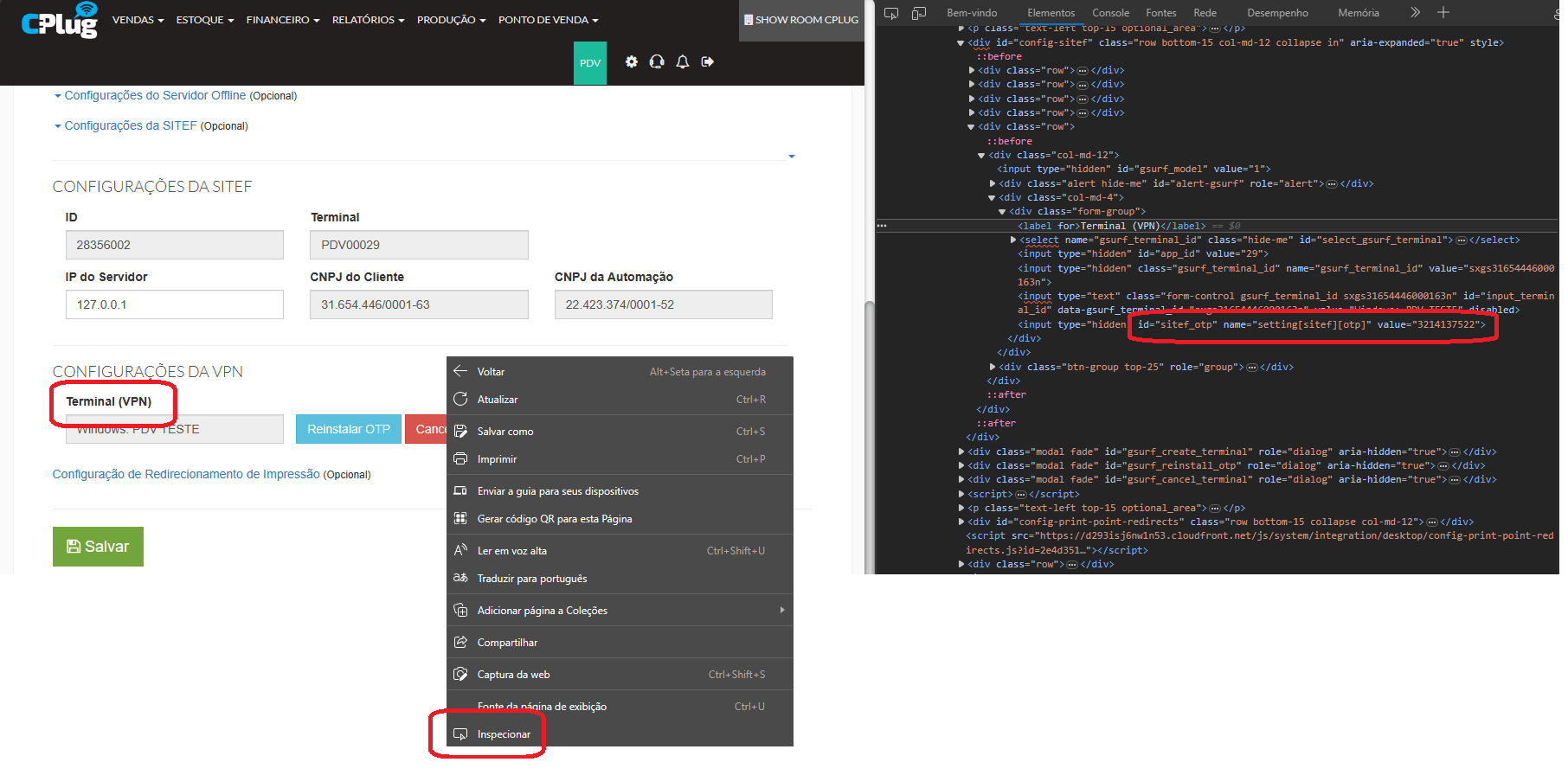Expand the select_gsurf_terminal node arrow
The image size is (1568, 775).
pos(1013,240)
